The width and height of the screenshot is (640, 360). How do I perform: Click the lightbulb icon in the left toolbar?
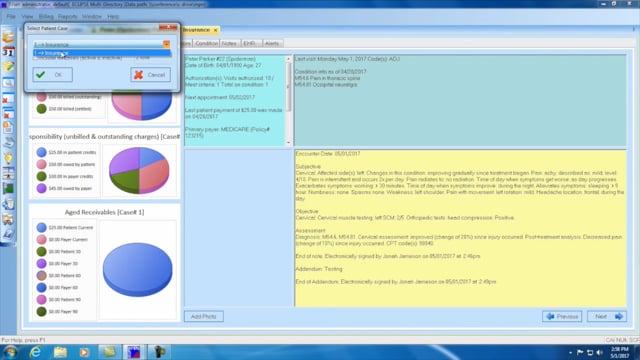pyautogui.click(x=8, y=158)
